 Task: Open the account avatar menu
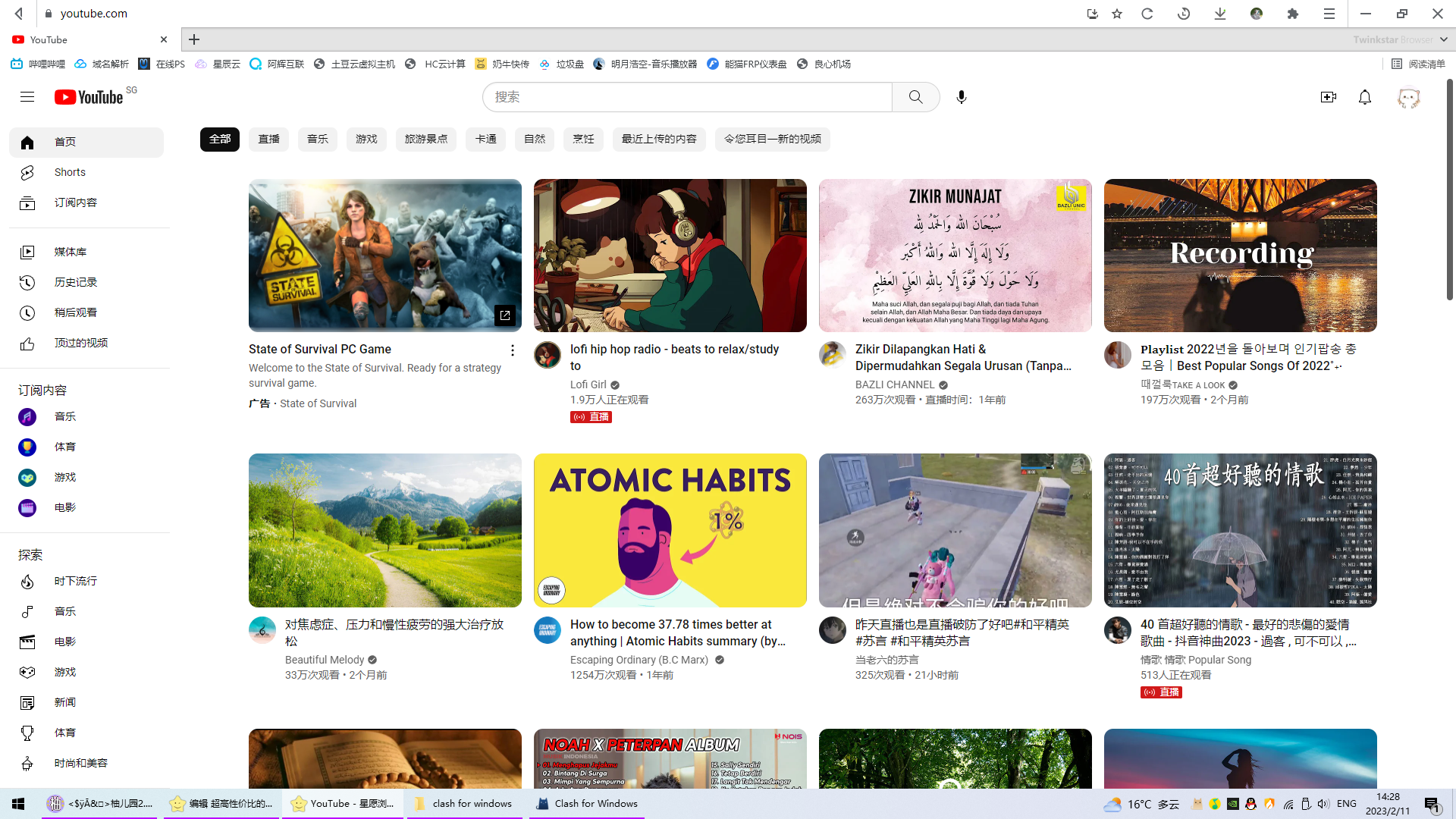pos(1408,97)
